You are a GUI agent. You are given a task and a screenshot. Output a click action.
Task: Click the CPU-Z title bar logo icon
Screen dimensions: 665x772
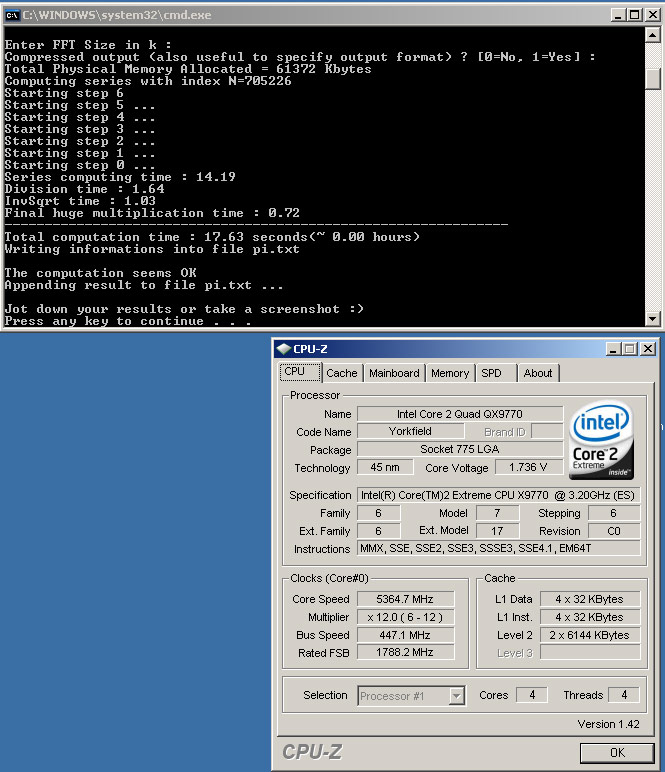pyautogui.click(x=284, y=349)
